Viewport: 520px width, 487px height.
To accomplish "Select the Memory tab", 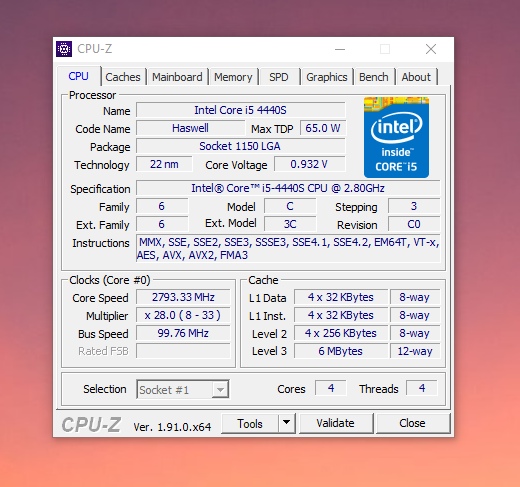I will click(233, 77).
